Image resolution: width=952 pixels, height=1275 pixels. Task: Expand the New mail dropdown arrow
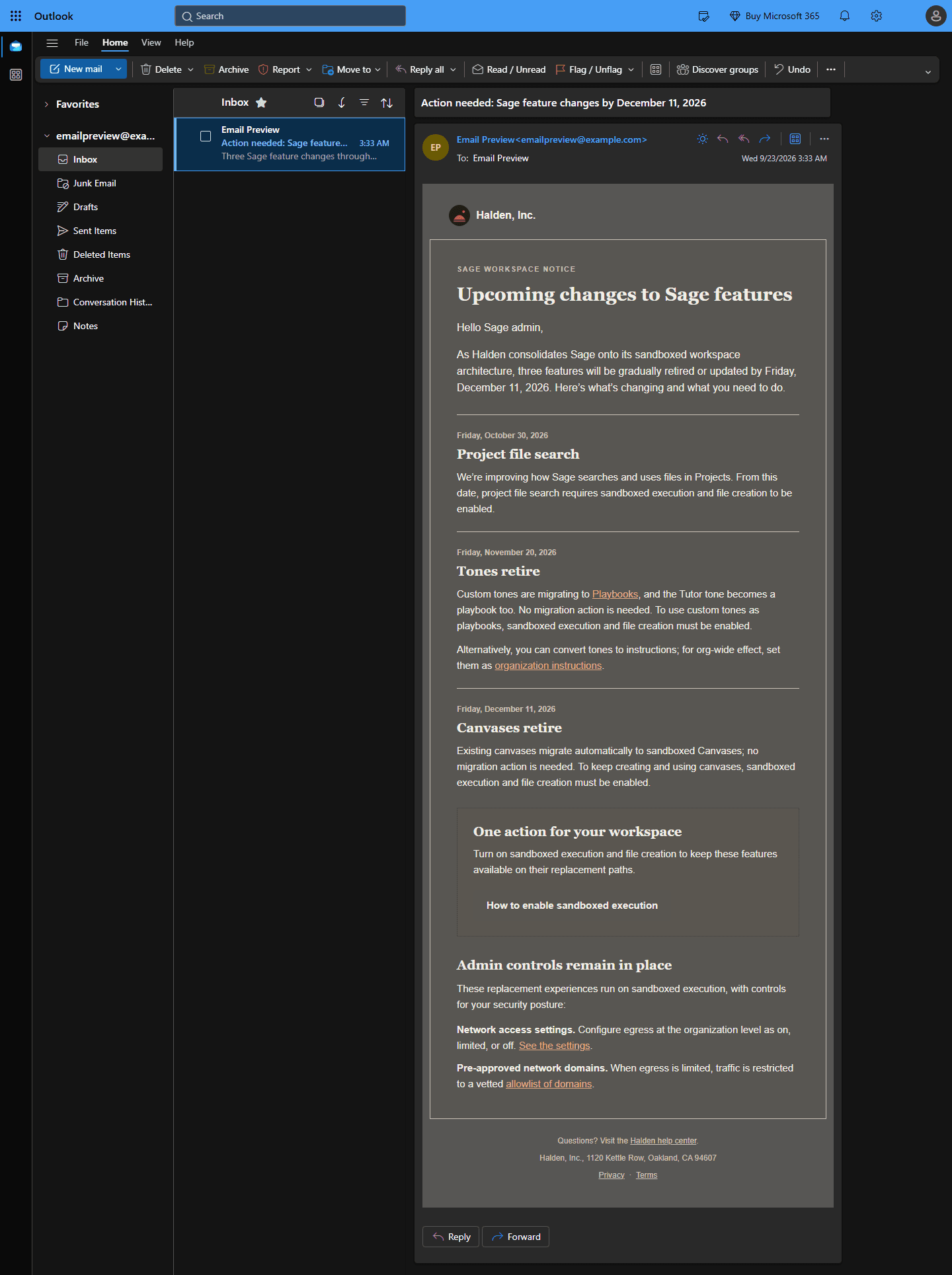tap(118, 69)
